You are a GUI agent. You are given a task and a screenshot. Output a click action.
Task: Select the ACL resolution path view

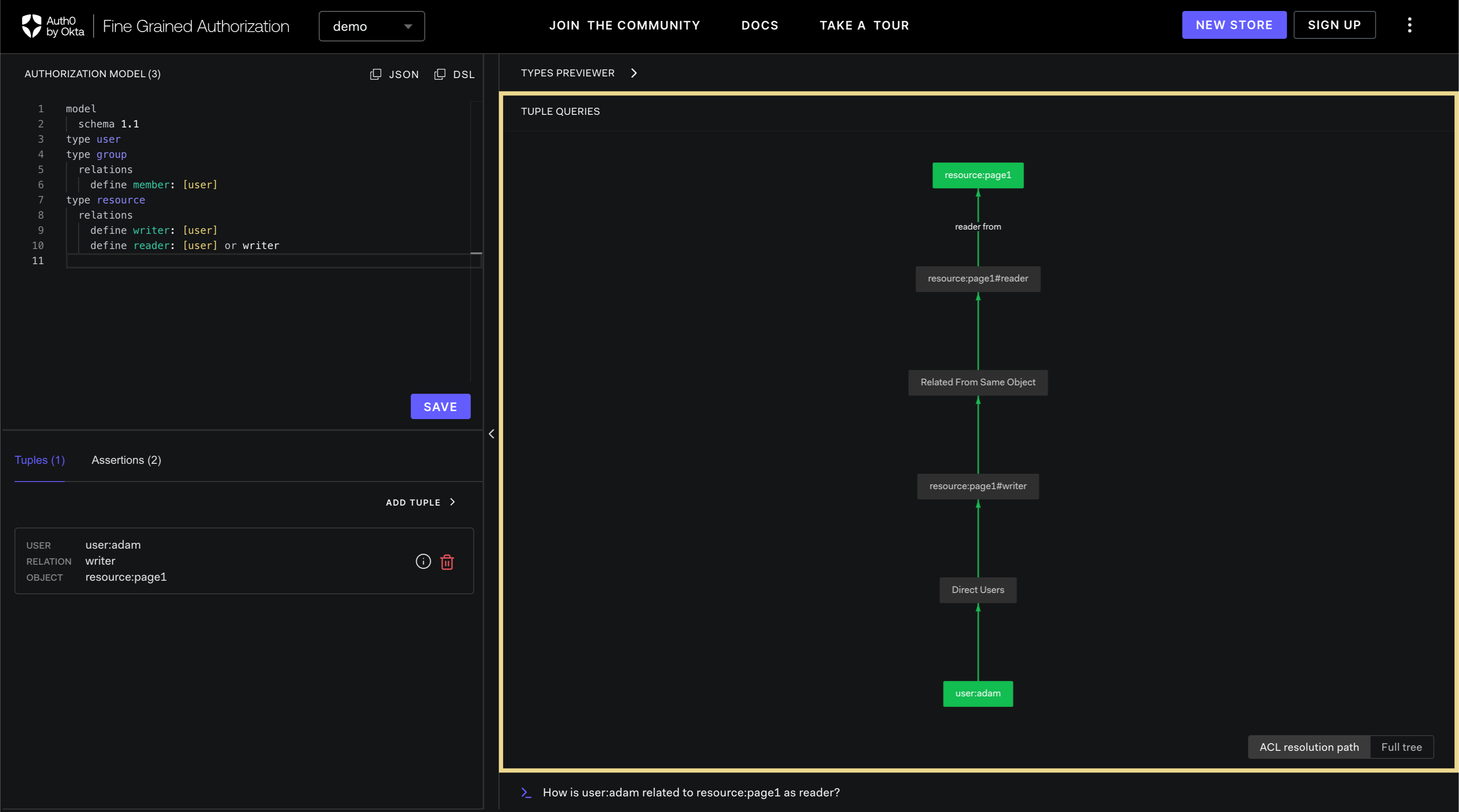(x=1309, y=747)
